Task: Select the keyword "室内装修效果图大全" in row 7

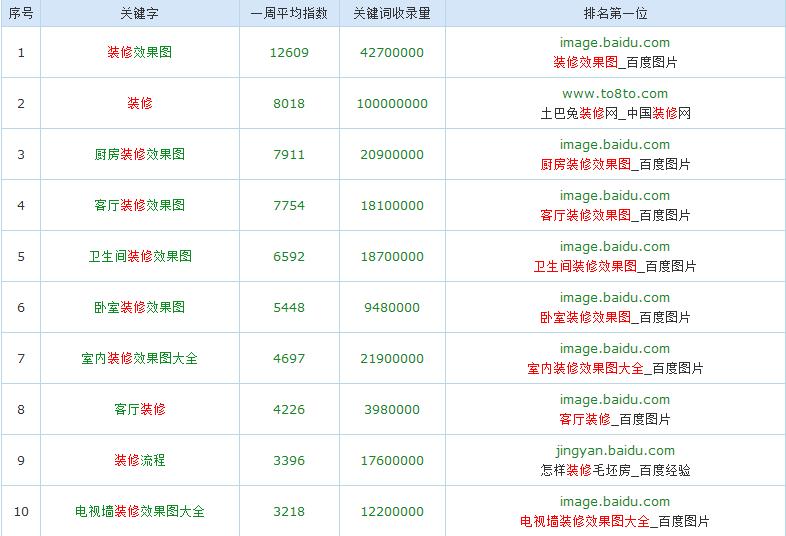Action: point(139,358)
